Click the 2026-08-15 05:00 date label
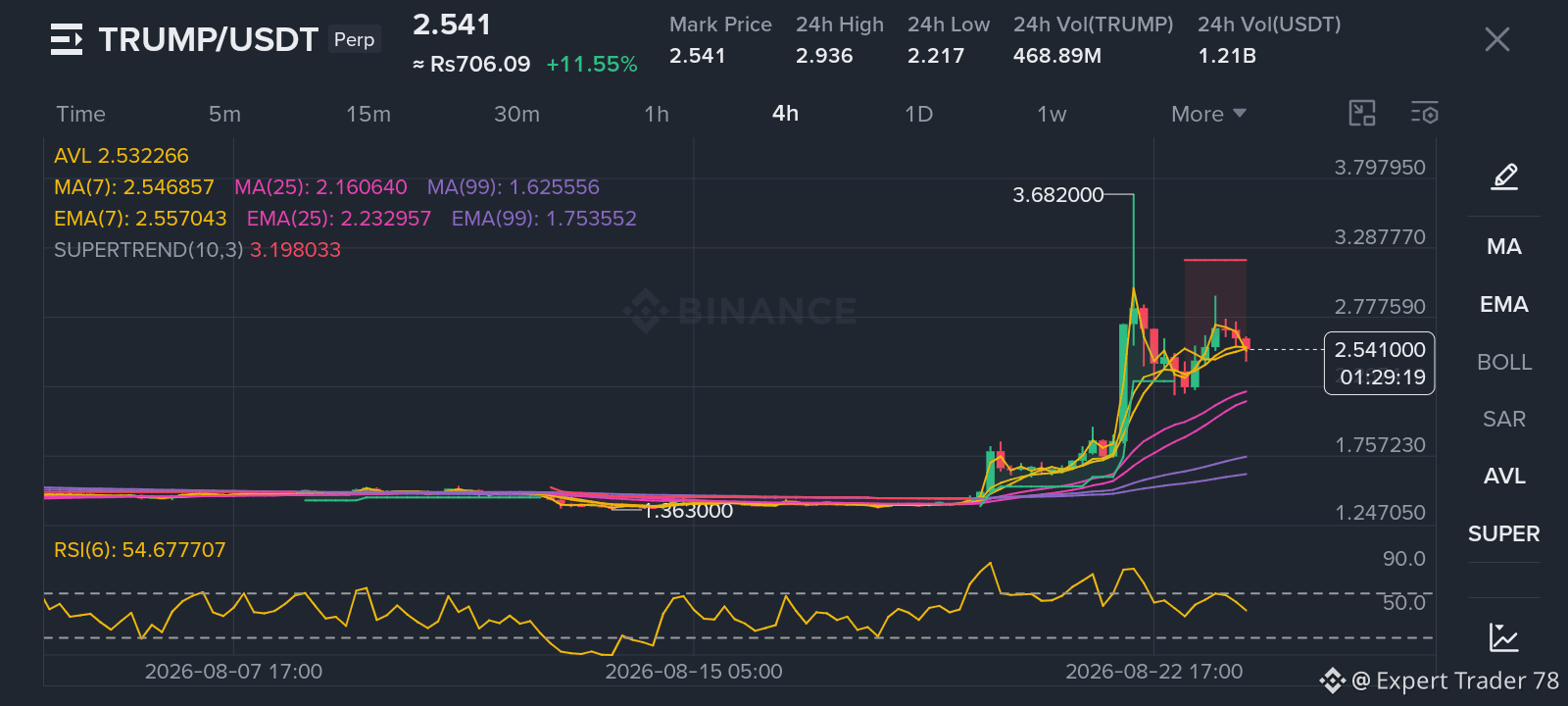Image resolution: width=1568 pixels, height=706 pixels. pos(694,672)
